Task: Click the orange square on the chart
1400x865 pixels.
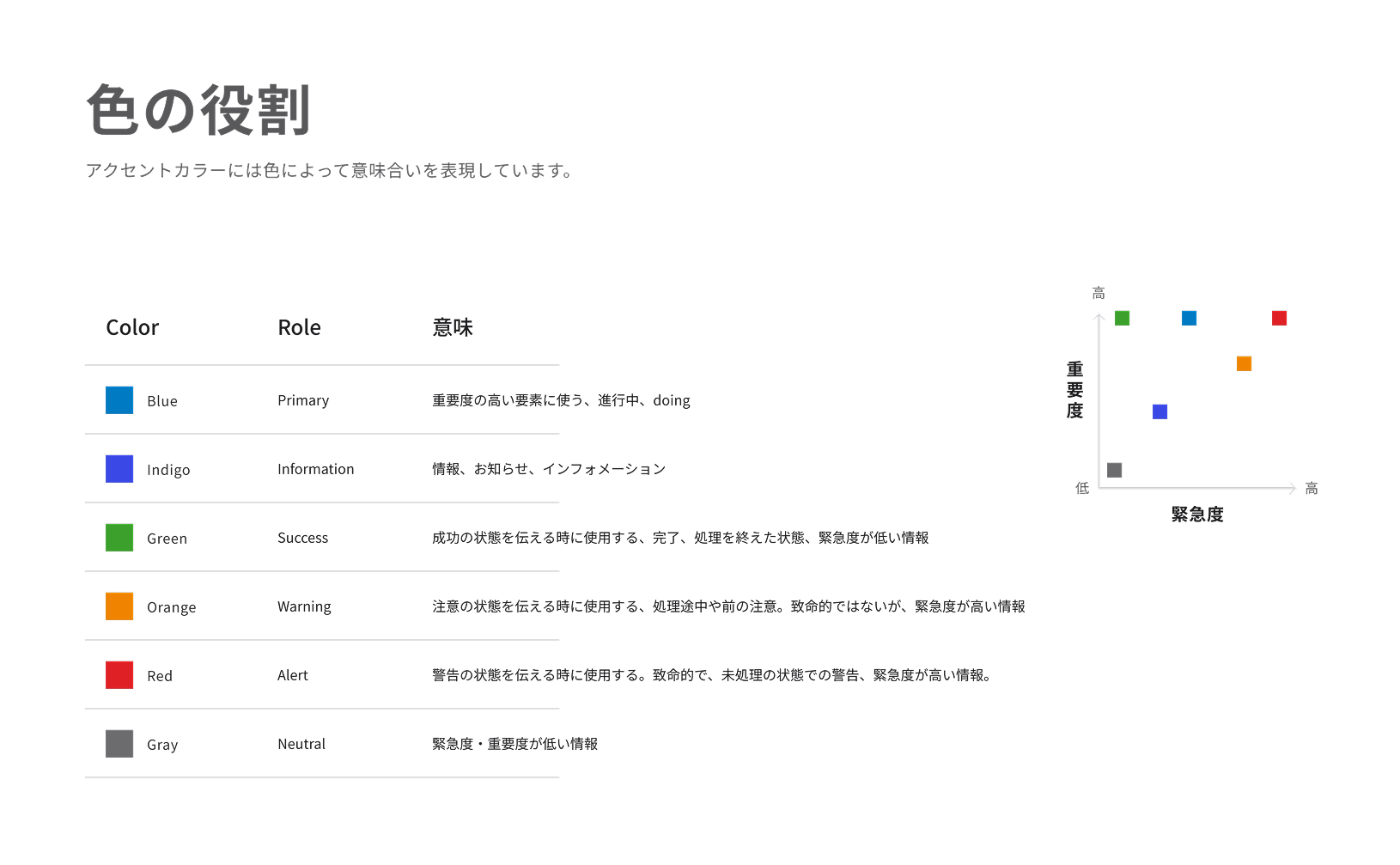Action: coord(1244,364)
